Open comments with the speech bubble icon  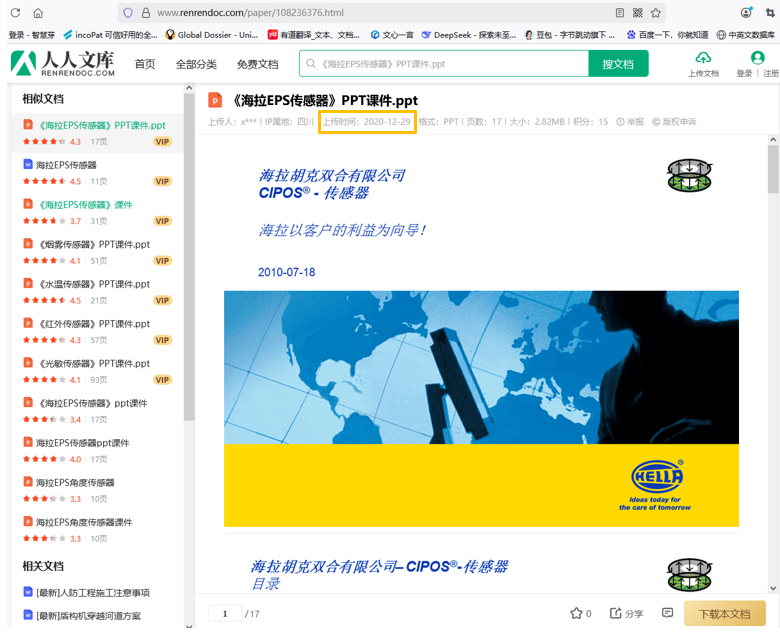click(668, 613)
